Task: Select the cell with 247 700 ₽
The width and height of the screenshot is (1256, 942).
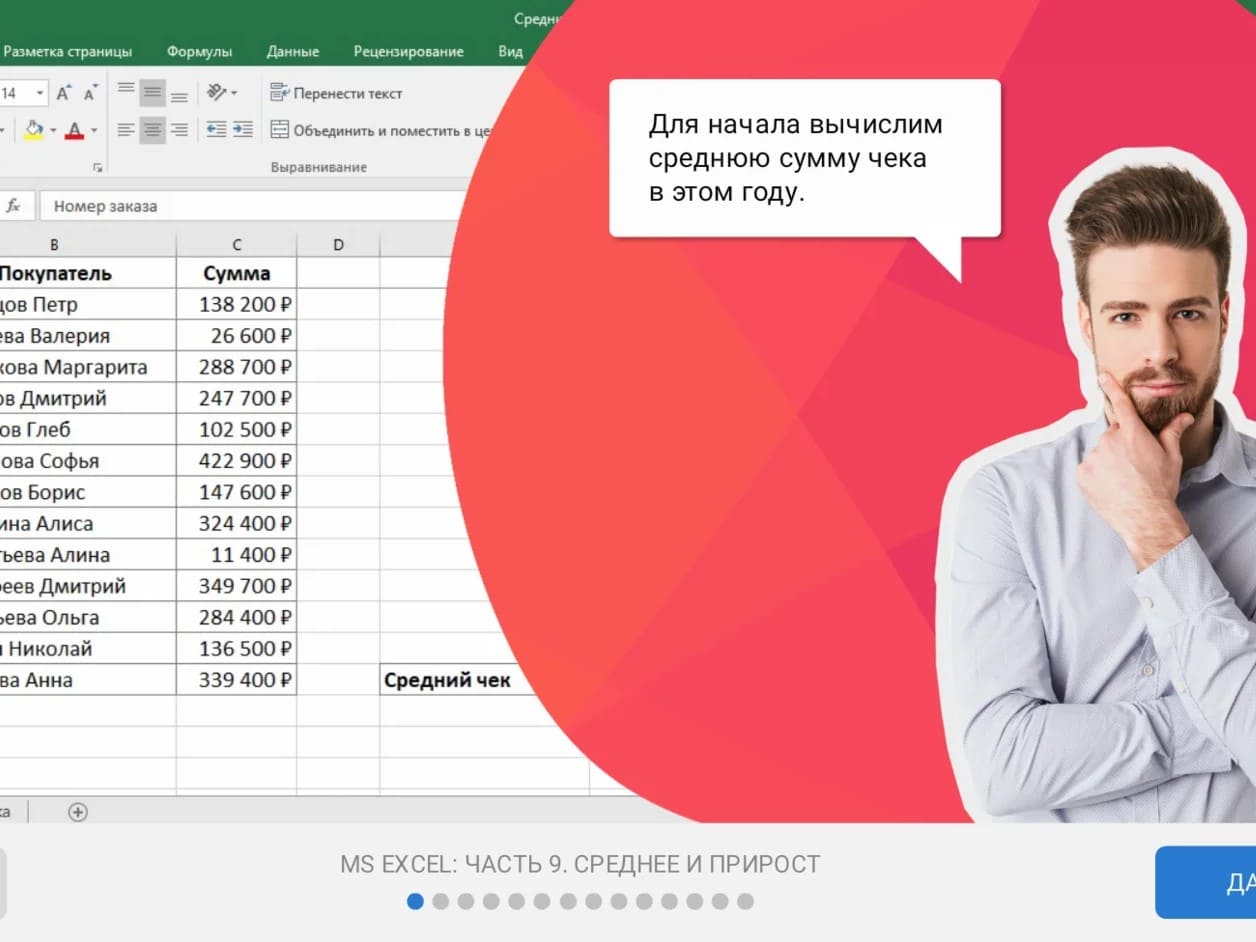Action: (x=237, y=398)
